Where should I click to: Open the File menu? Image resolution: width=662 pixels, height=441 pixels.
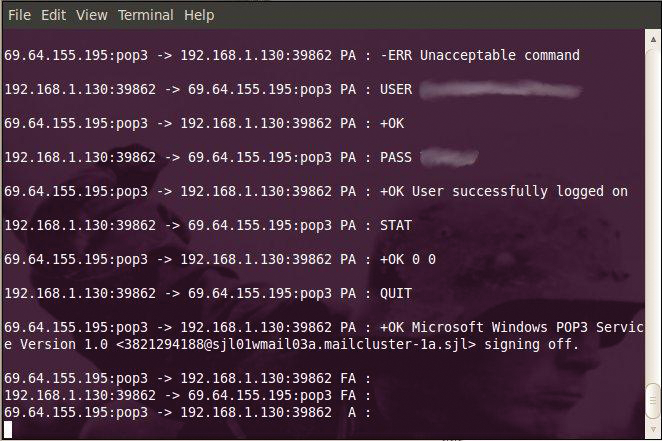pos(19,15)
